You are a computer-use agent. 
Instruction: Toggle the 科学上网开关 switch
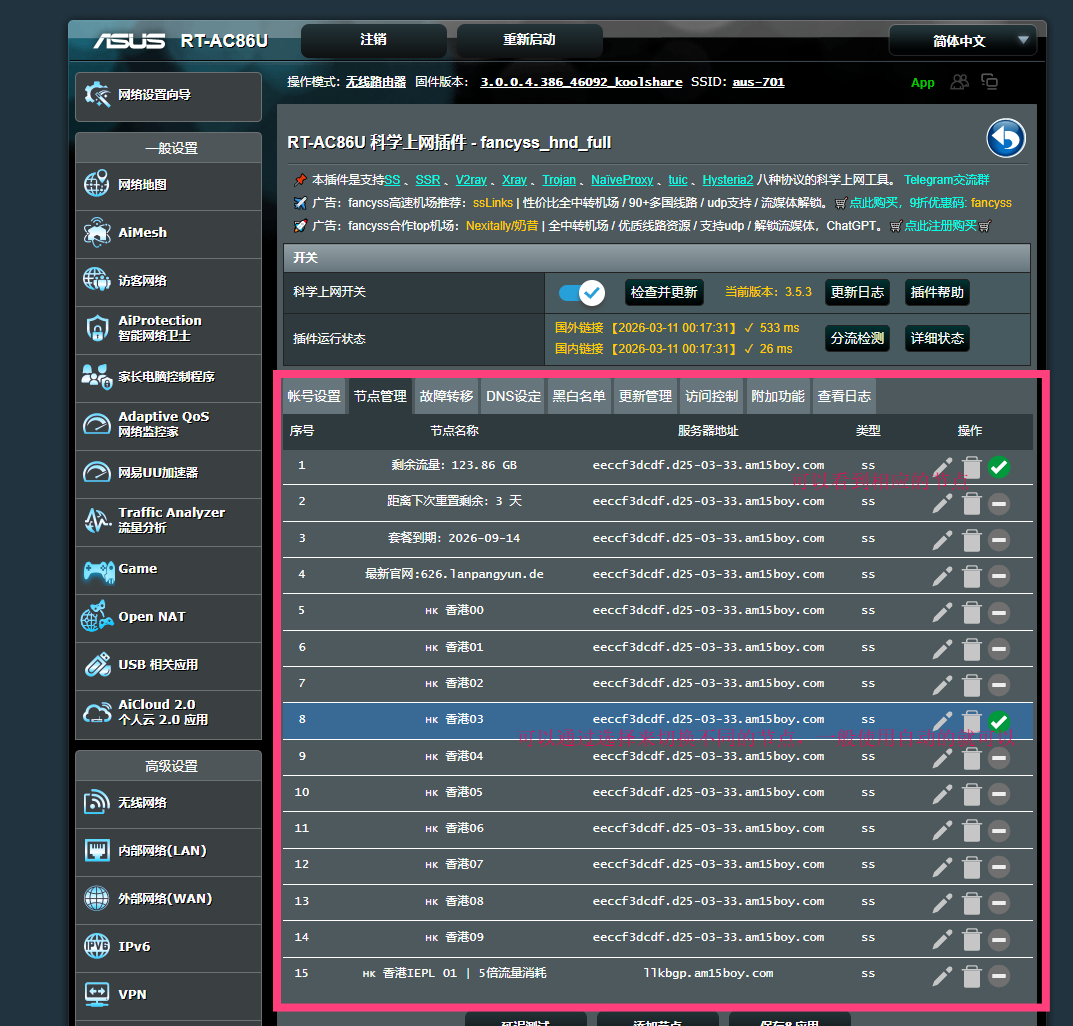[581, 293]
